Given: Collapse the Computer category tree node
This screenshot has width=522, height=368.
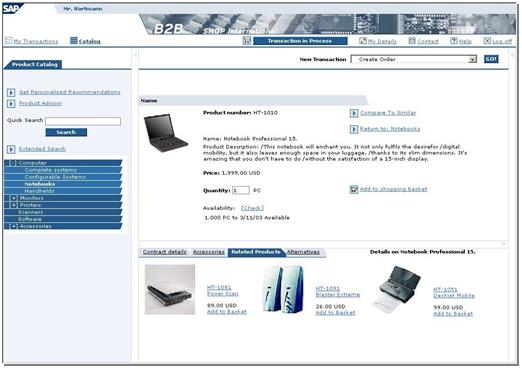Looking at the screenshot, I should [x=12, y=163].
